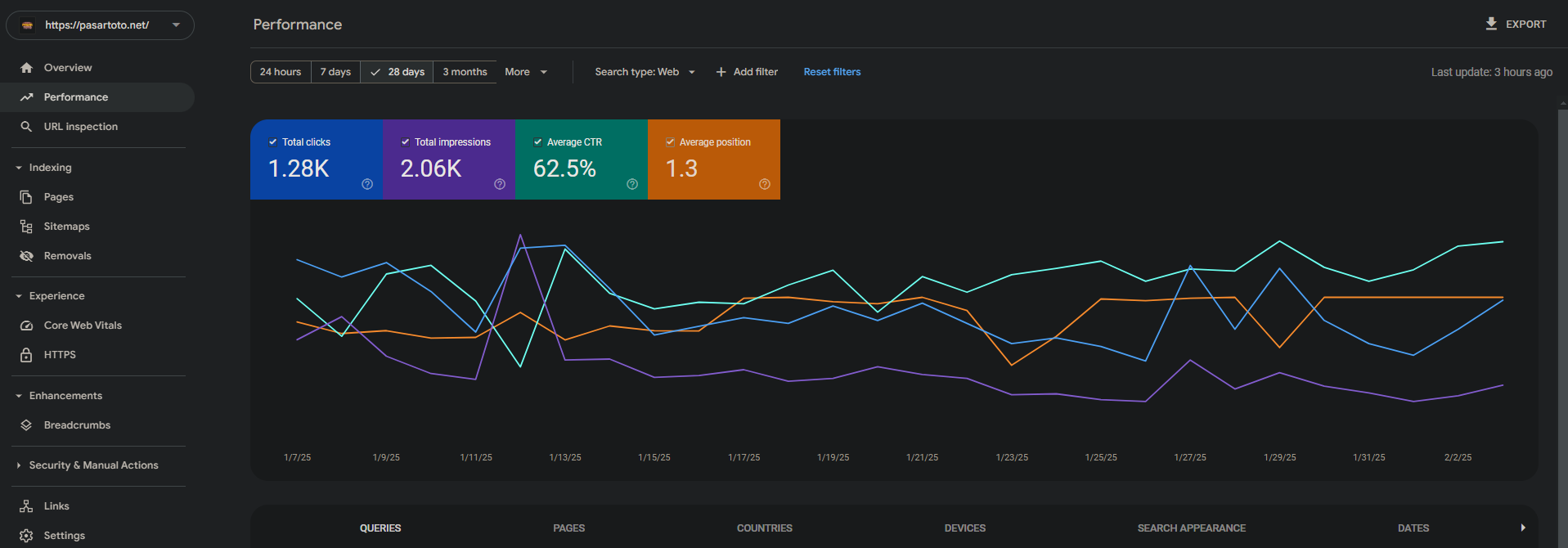Disable the Average position checkbox
Screen dimensions: 1568x548
pyautogui.click(x=670, y=142)
